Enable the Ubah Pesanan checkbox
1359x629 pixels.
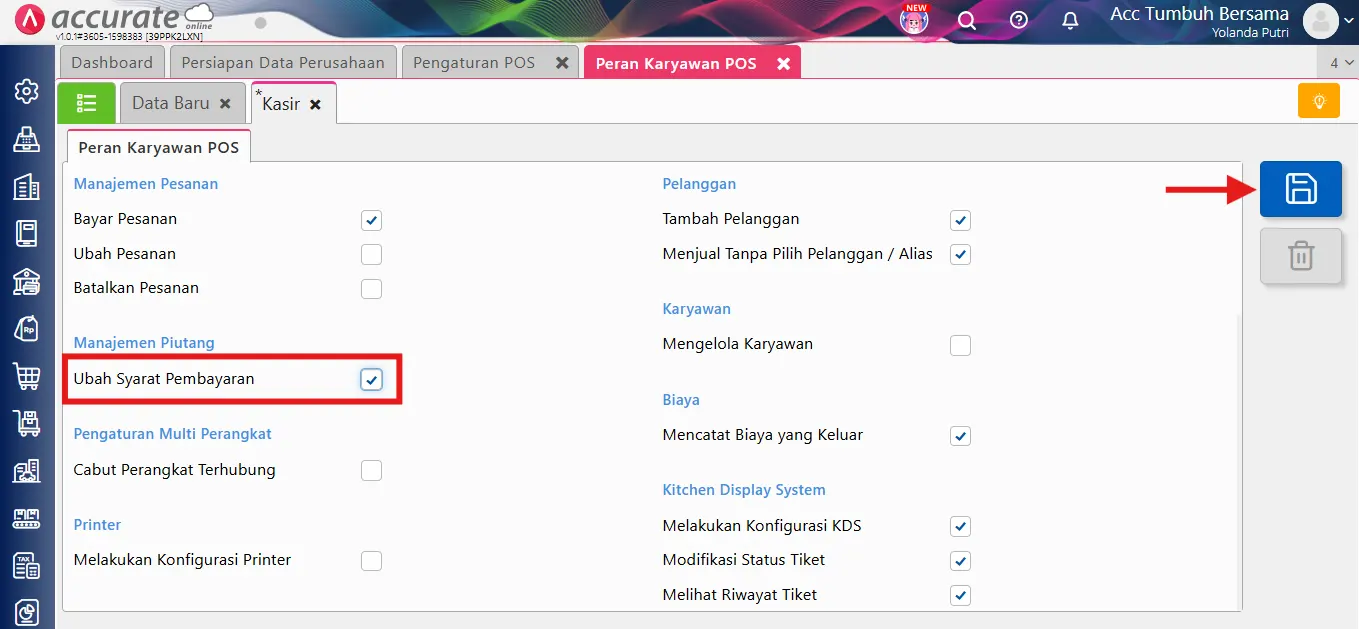coord(371,254)
